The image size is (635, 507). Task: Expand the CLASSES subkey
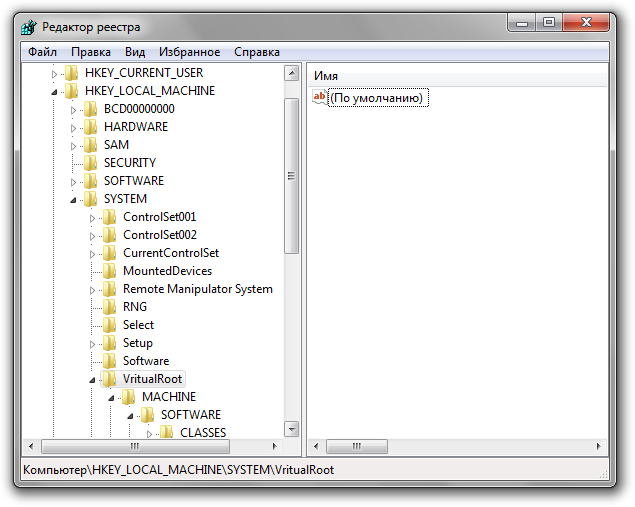click(150, 433)
